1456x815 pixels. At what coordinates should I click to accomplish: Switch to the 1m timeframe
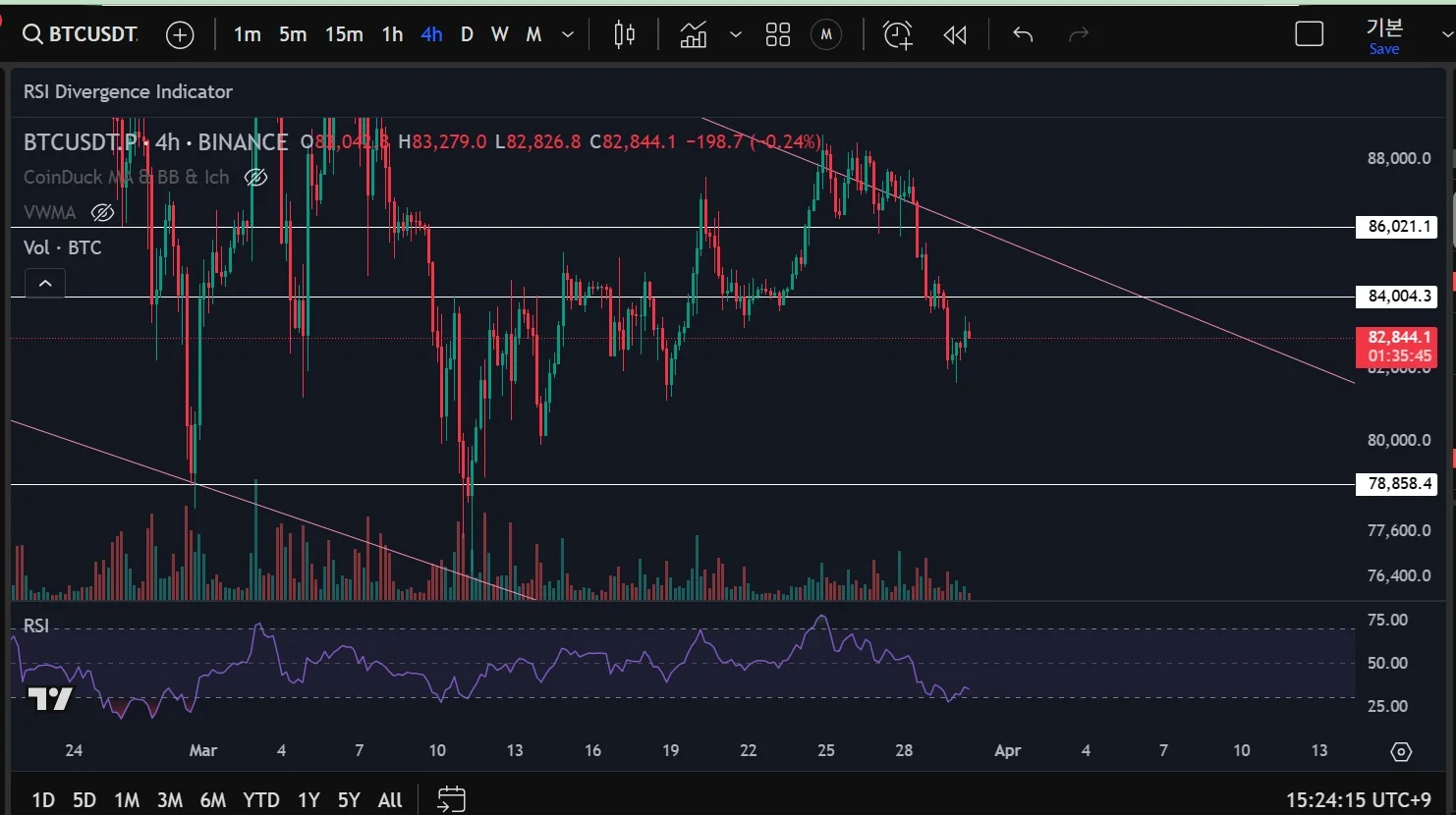[247, 34]
